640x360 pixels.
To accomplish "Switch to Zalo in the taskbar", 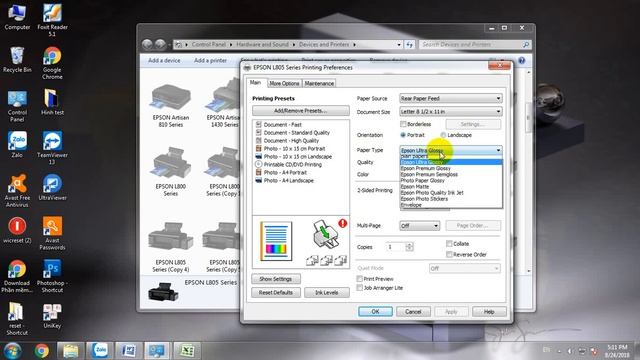I will pos(100,351).
